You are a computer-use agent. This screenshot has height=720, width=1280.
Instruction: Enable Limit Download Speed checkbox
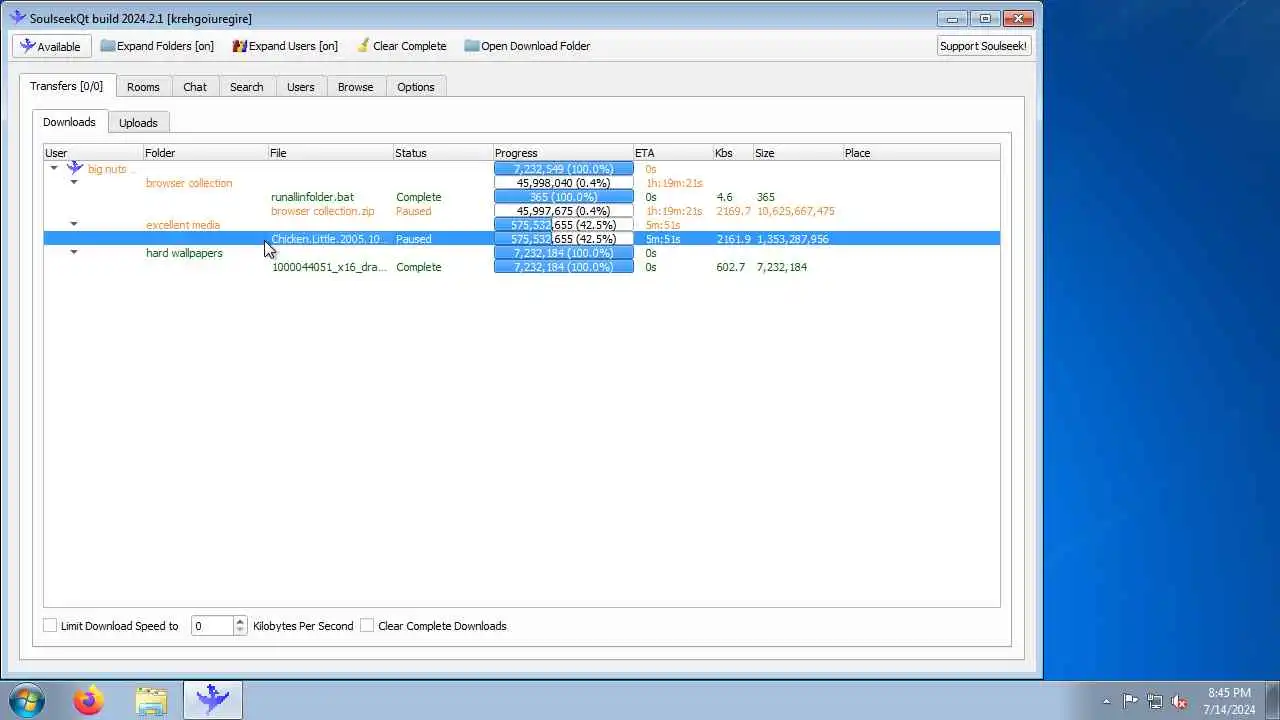(x=50, y=626)
